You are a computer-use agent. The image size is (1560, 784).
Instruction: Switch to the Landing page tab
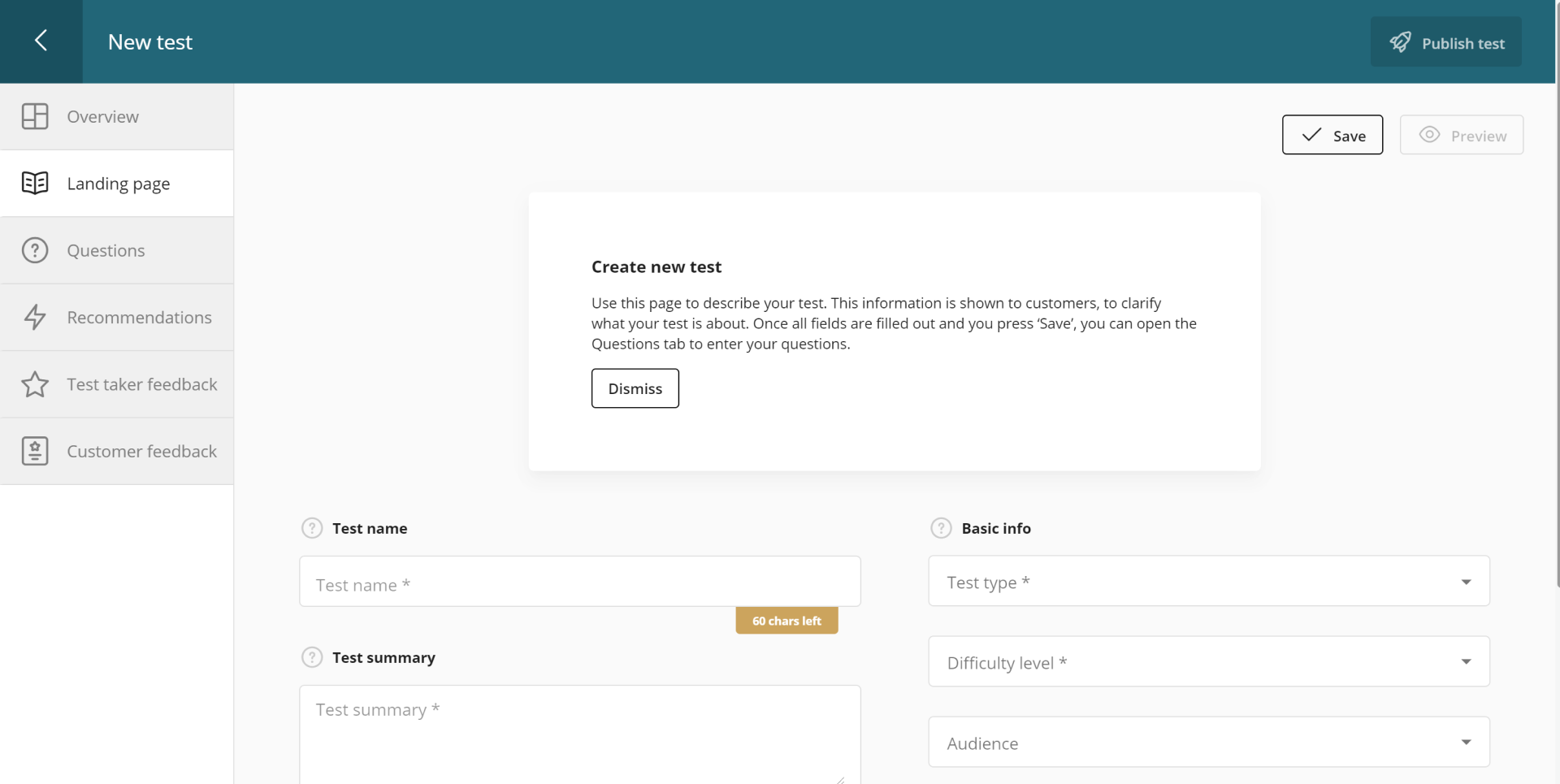point(119,184)
